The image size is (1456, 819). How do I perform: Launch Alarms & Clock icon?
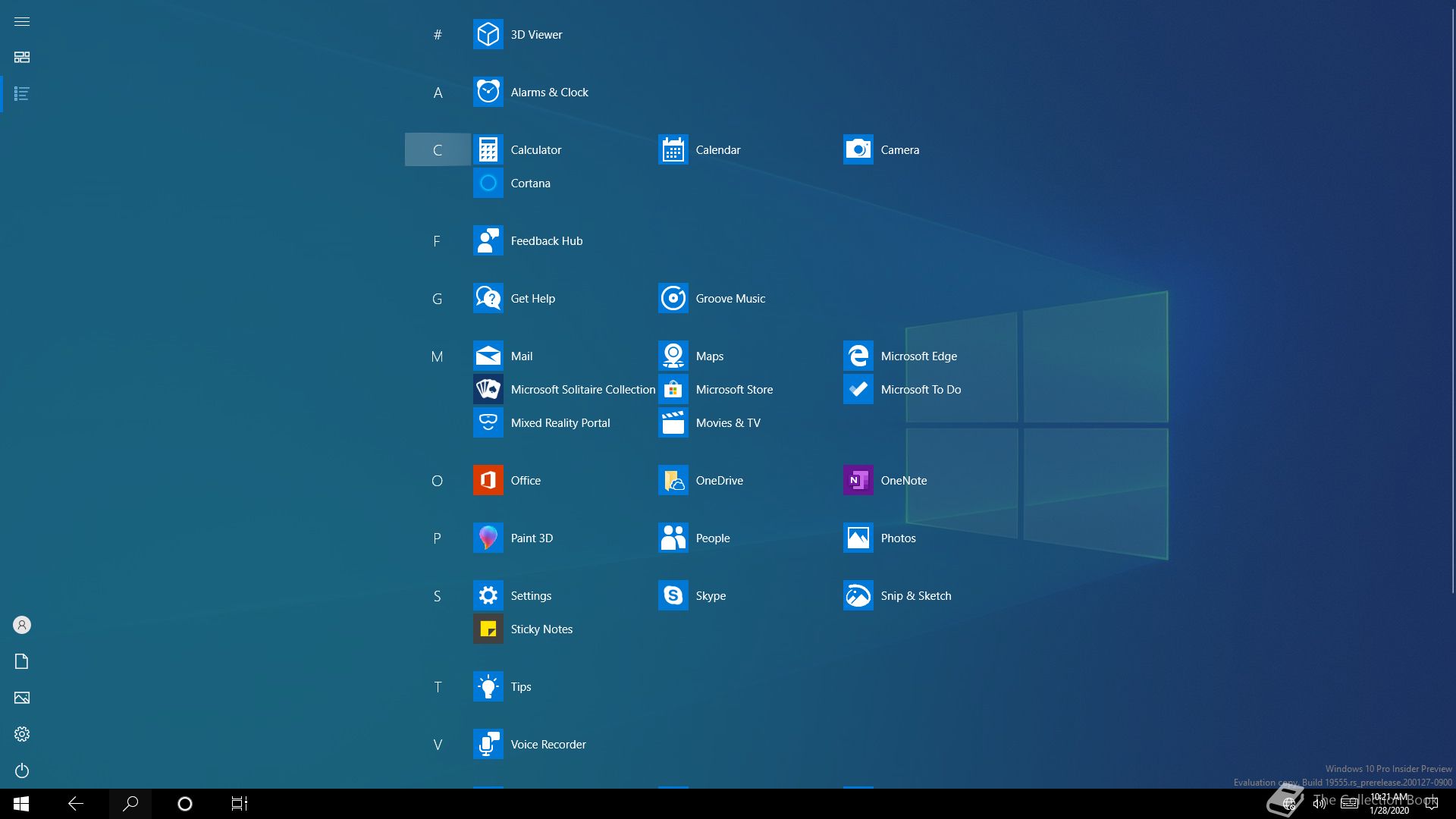488,92
